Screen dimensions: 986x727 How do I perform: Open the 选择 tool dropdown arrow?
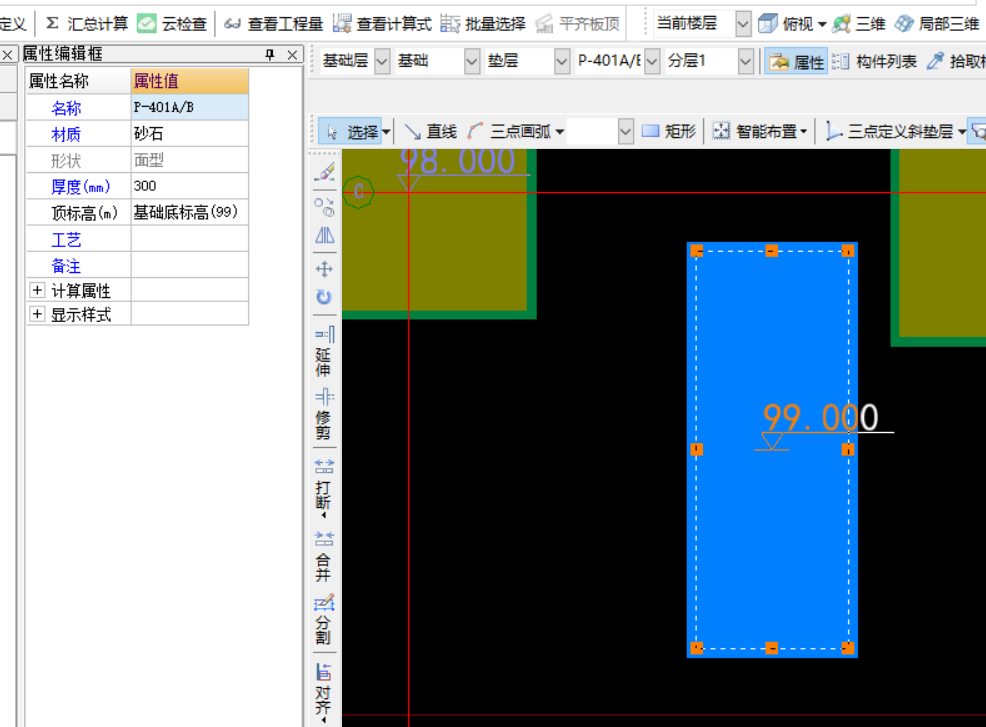[x=387, y=132]
